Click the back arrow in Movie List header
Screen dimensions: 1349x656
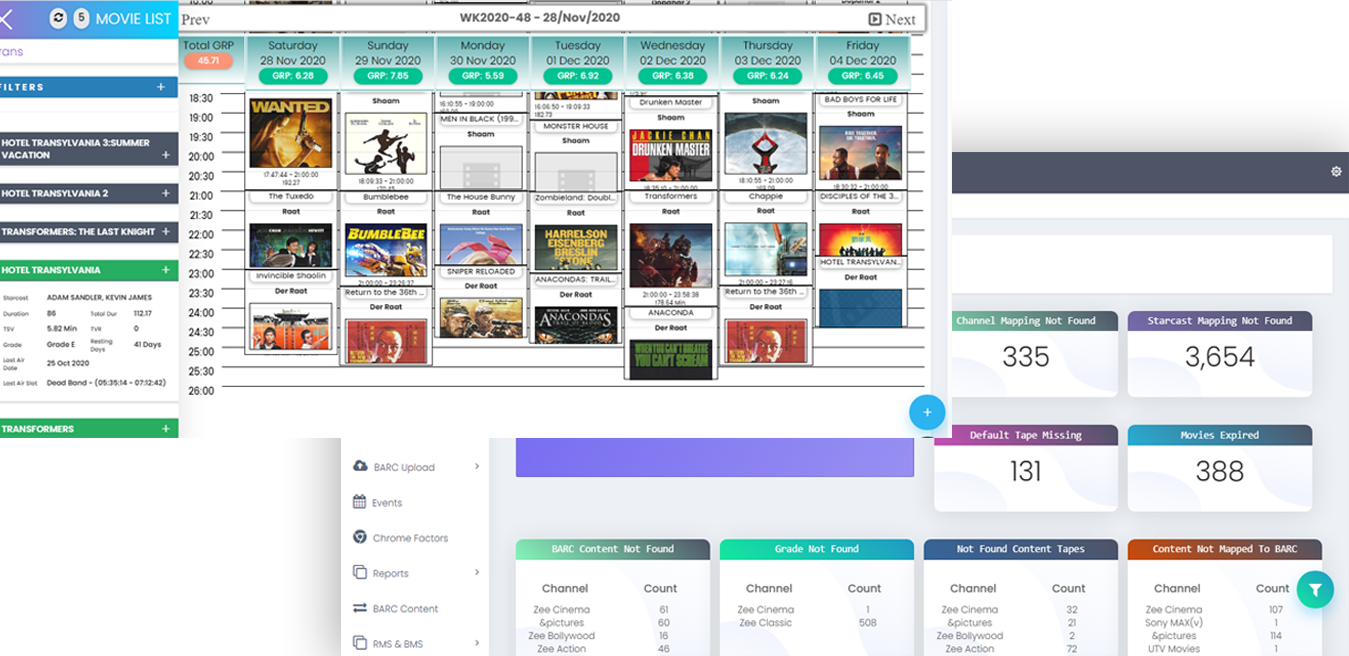coord(7,18)
